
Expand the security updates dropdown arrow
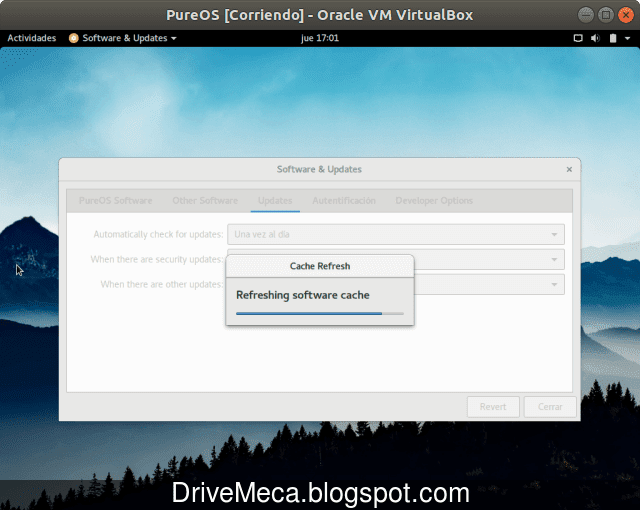pos(554,259)
